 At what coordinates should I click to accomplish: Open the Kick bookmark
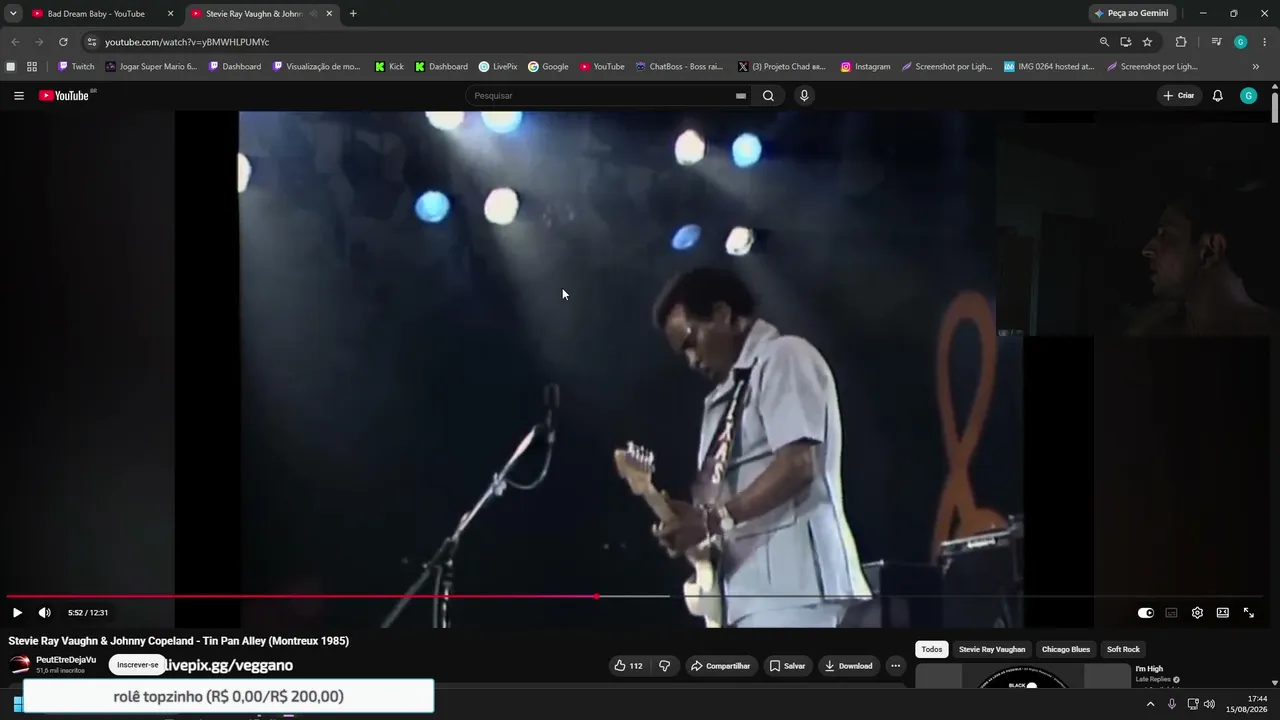(x=390, y=67)
